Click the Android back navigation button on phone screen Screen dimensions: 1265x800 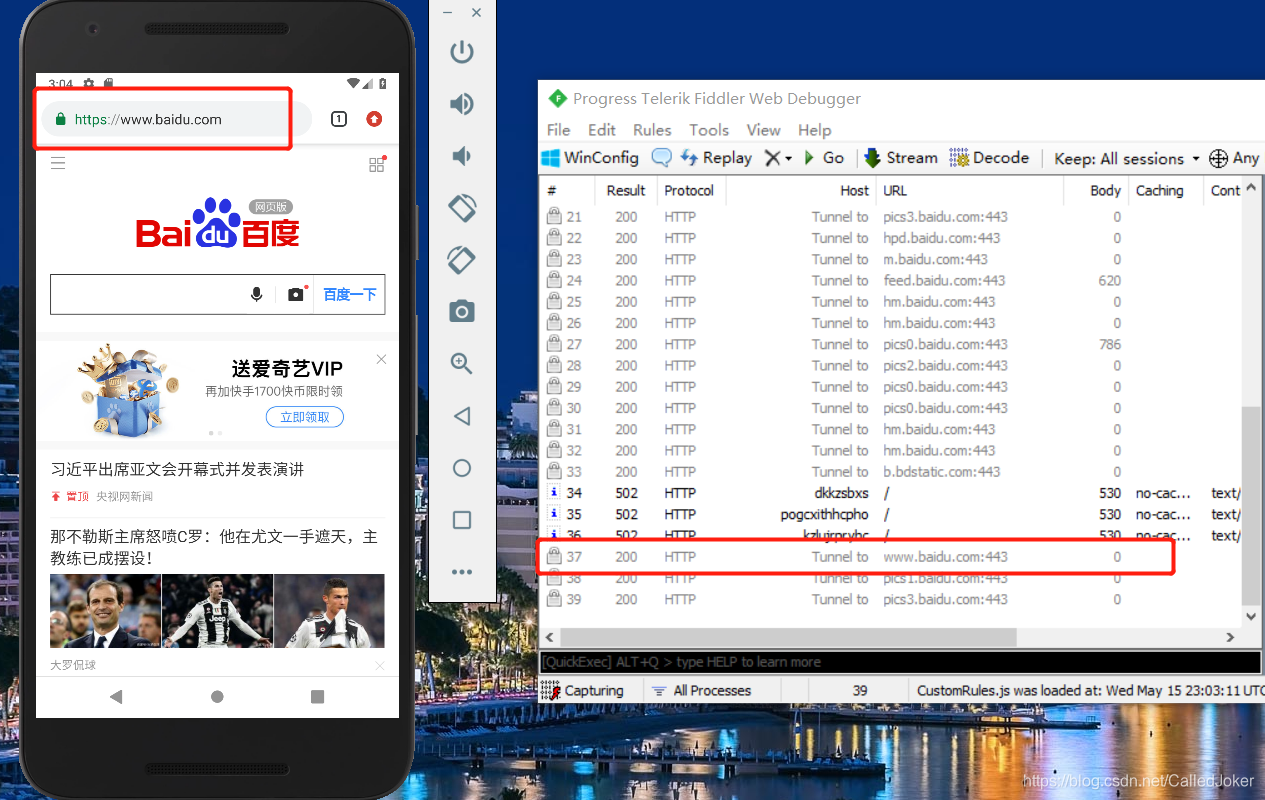[116, 696]
